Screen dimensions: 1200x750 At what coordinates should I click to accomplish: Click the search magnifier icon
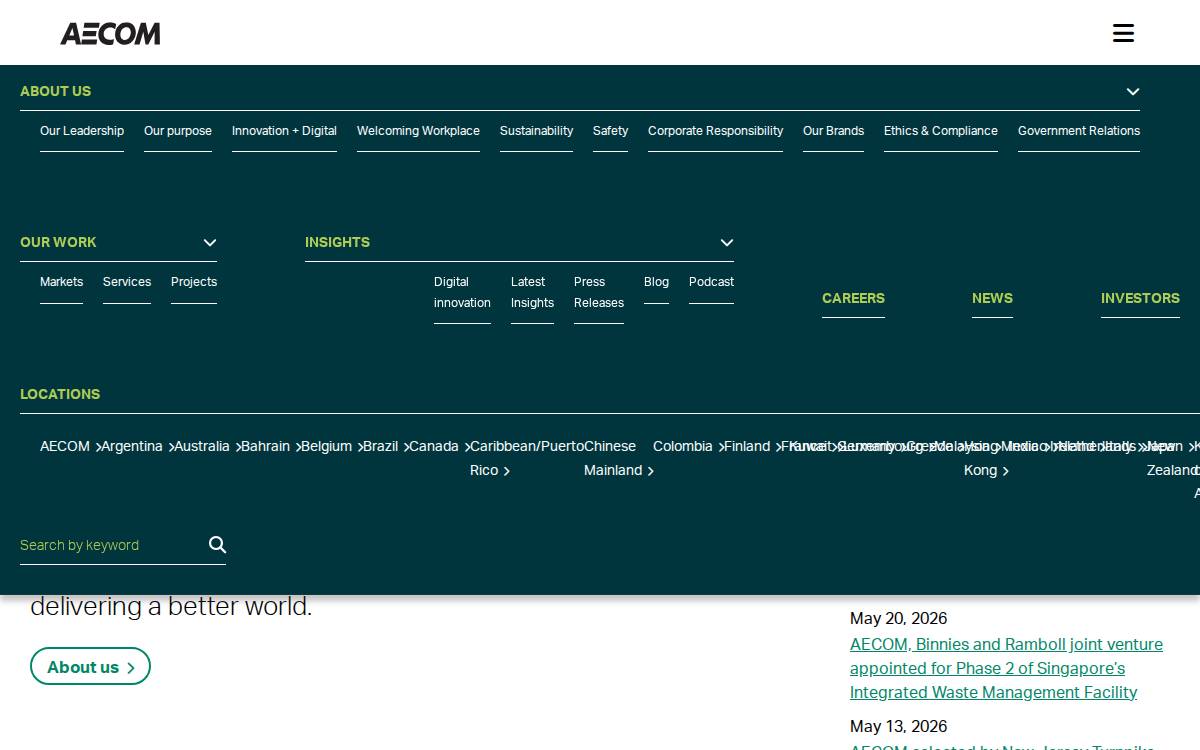pyautogui.click(x=217, y=544)
